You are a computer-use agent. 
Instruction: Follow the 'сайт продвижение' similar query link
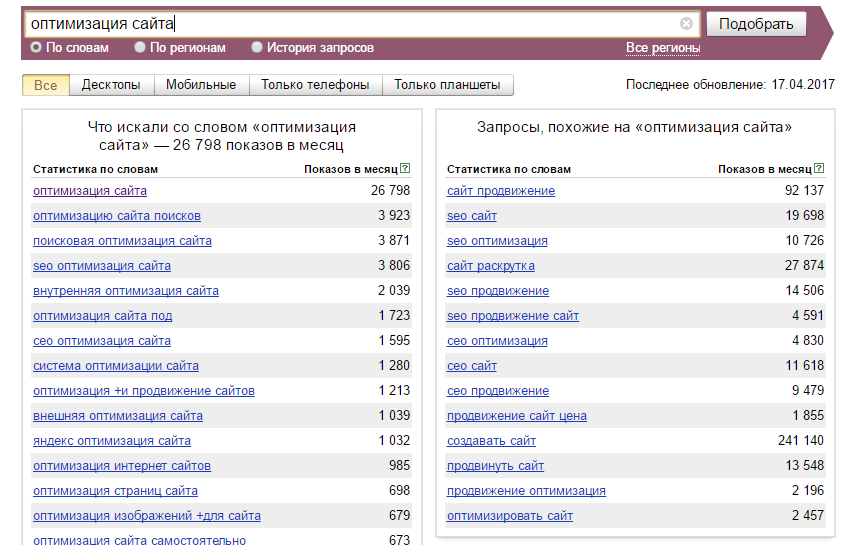[501, 191]
